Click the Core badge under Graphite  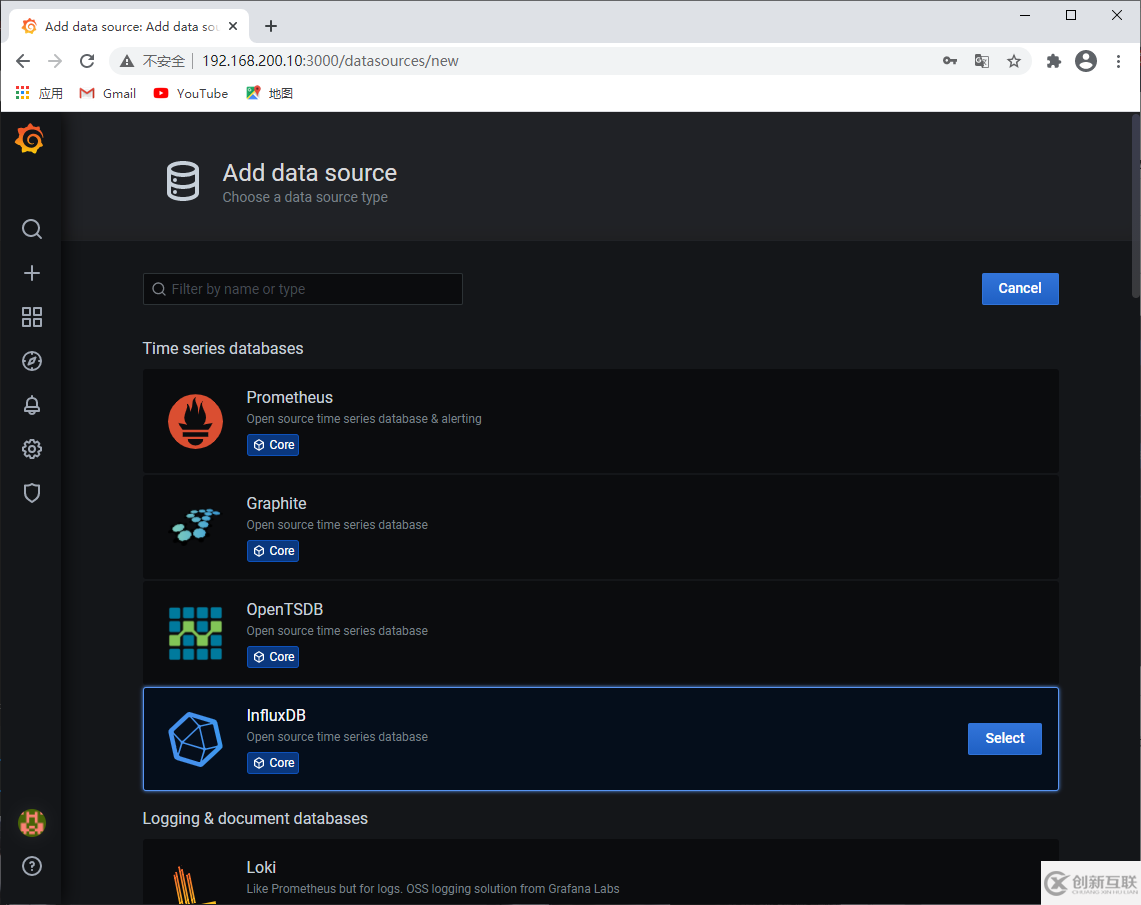pos(273,551)
